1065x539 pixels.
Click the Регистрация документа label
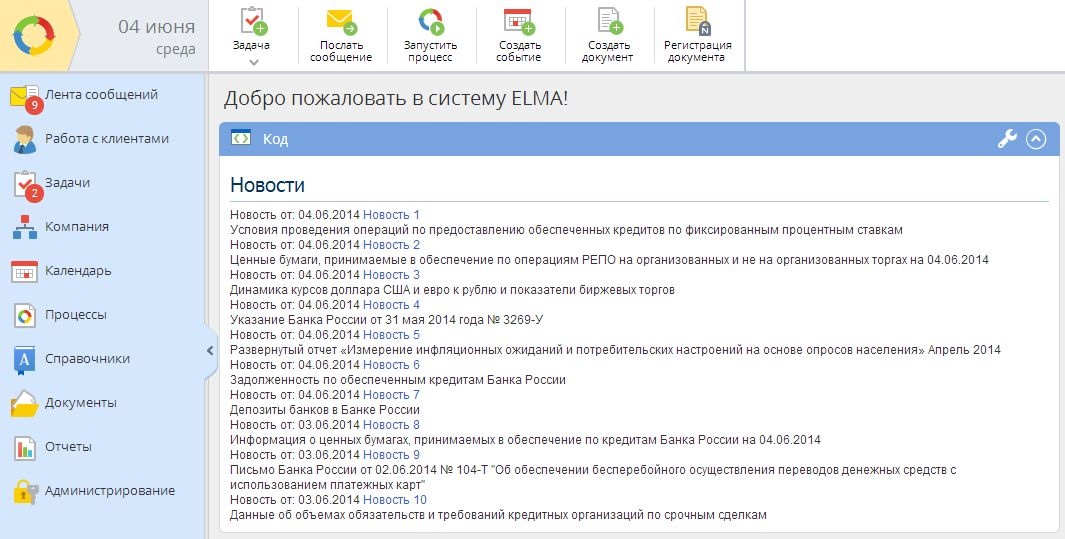[698, 51]
